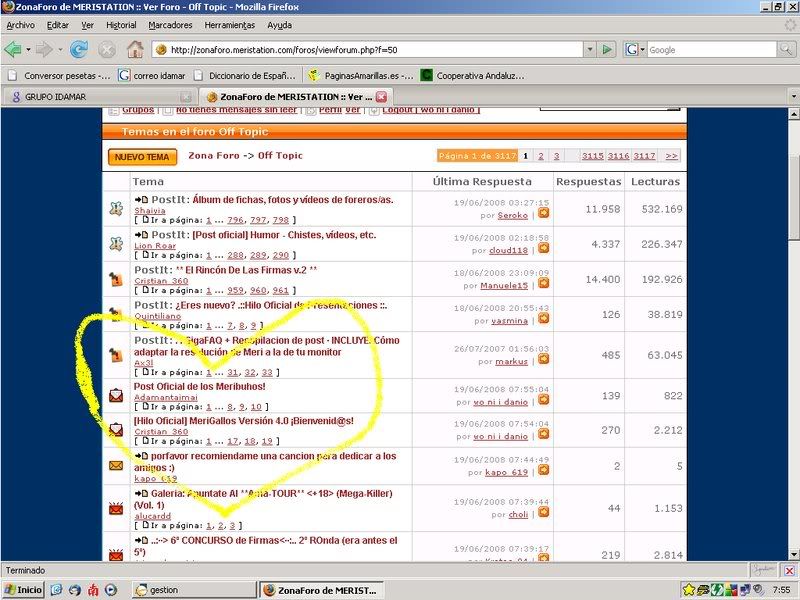
Task: Click in the Google search field
Action: pos(712,49)
